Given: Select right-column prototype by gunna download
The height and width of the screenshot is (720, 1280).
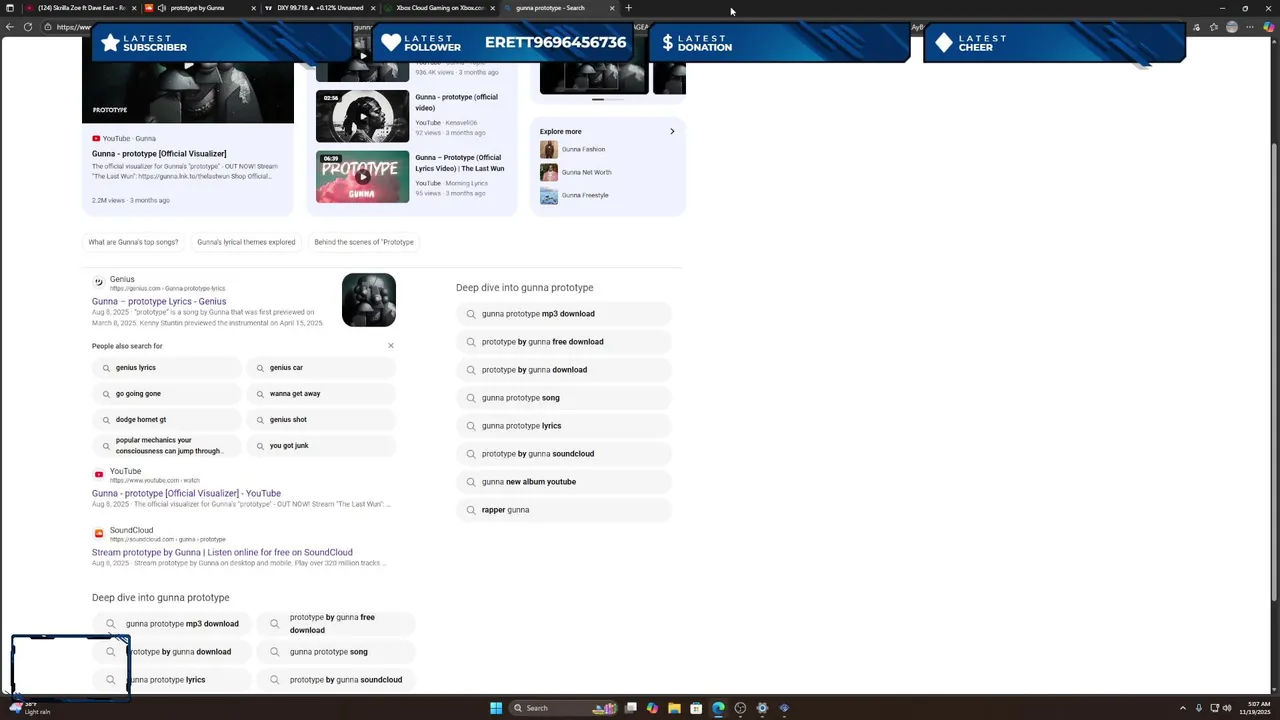Looking at the screenshot, I should click(x=564, y=370).
